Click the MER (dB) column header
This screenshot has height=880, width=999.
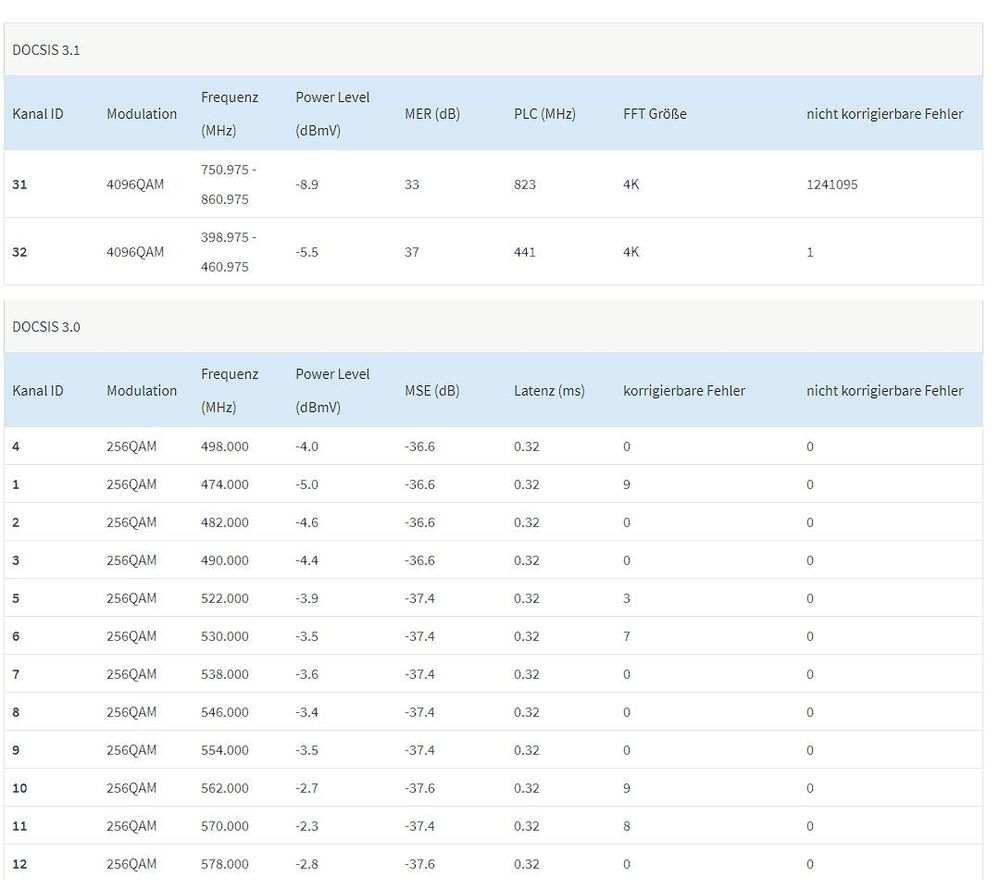pyautogui.click(x=432, y=114)
